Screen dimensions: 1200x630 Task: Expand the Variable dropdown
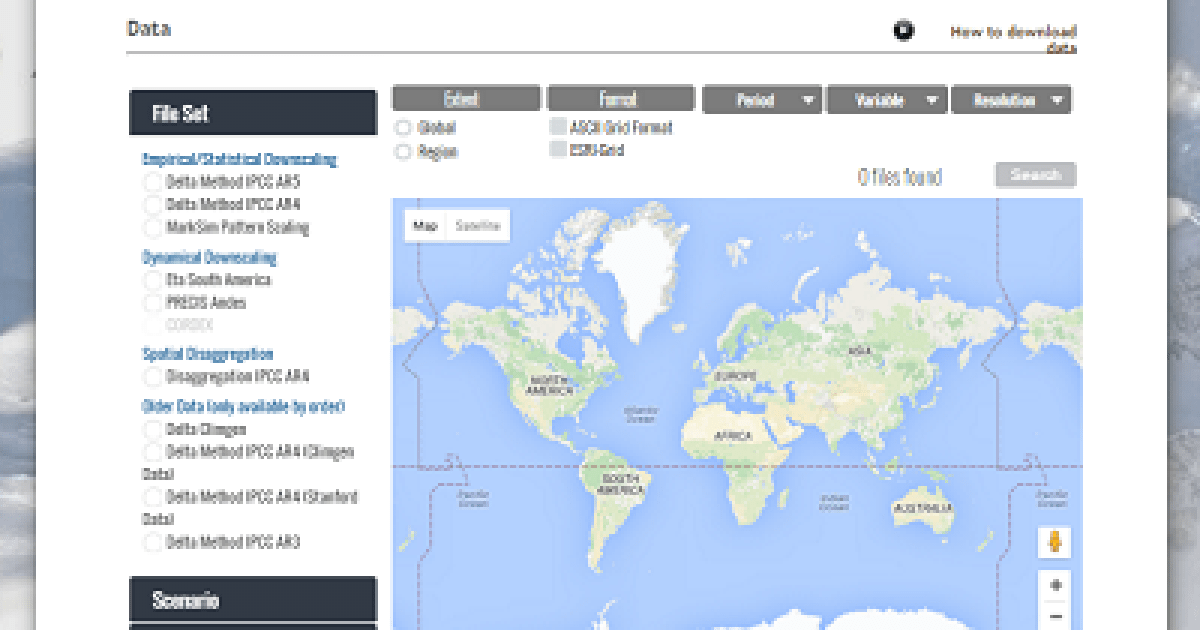(886, 100)
